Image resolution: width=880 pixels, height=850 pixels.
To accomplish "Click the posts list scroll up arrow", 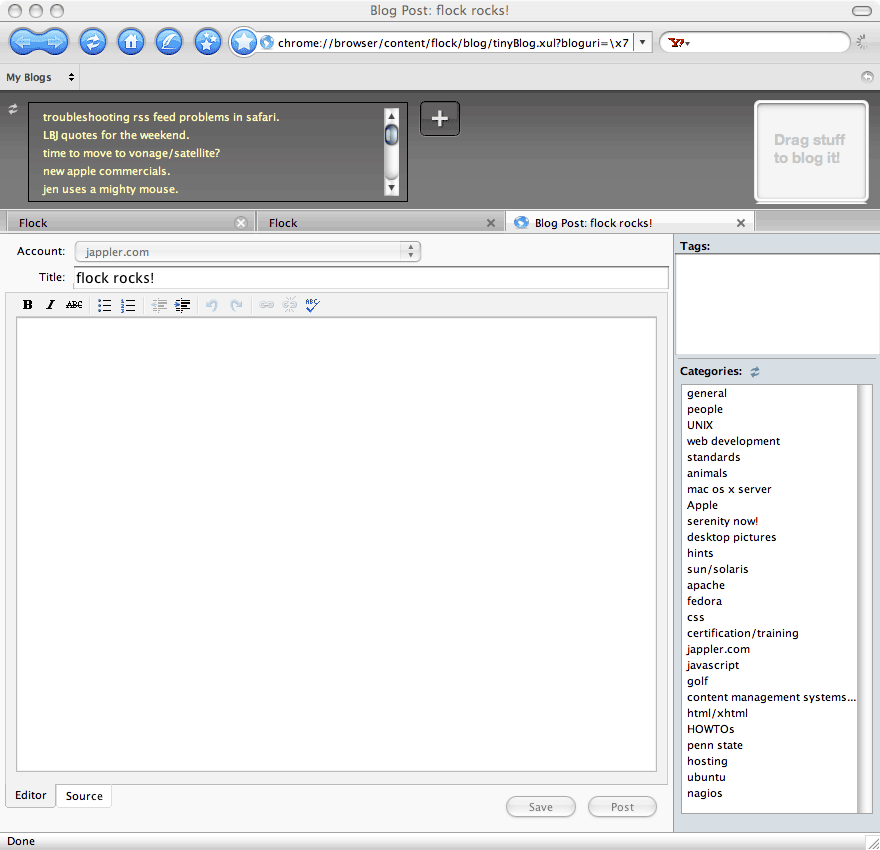I will click(x=392, y=116).
